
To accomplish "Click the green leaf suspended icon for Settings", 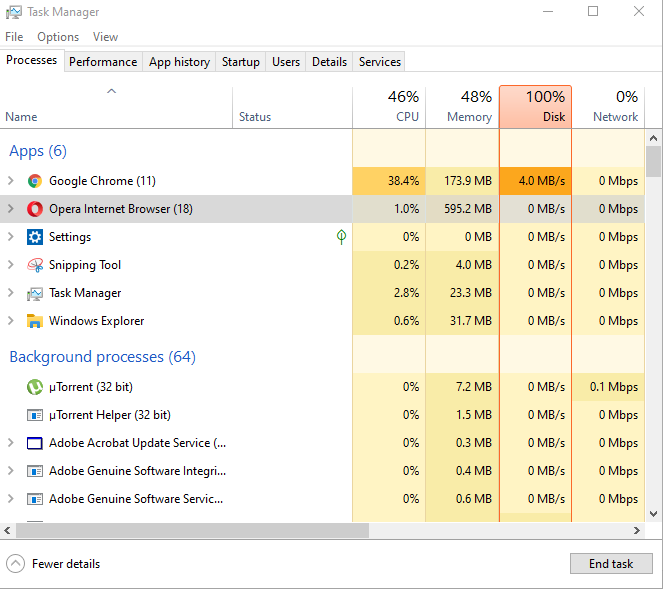I will (341, 237).
